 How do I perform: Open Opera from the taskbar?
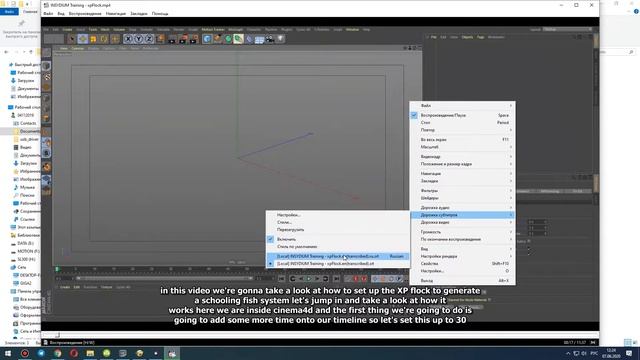pos(74,353)
